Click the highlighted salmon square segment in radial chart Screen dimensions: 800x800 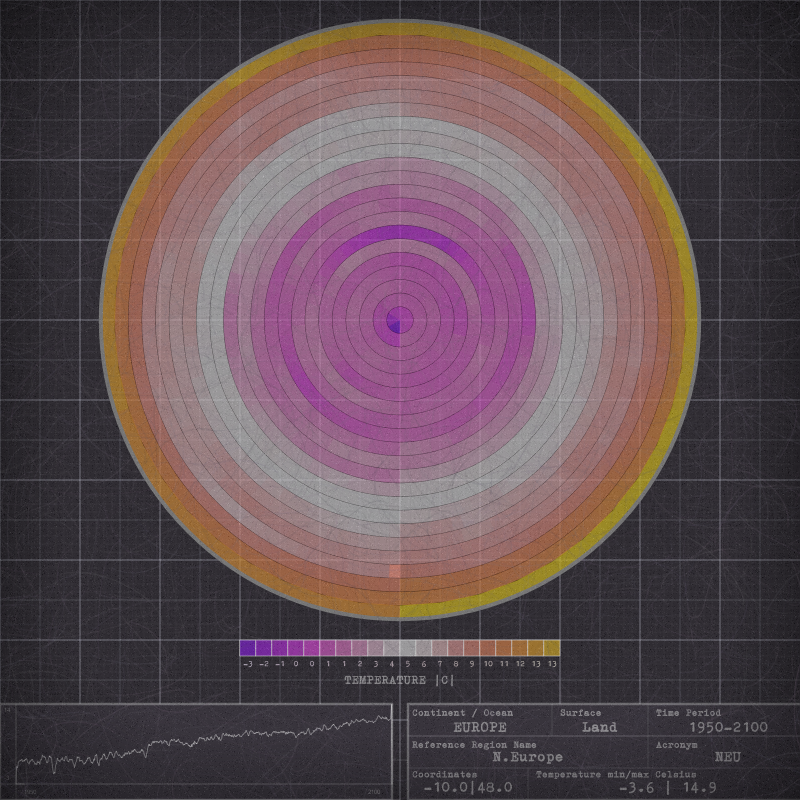point(394,571)
